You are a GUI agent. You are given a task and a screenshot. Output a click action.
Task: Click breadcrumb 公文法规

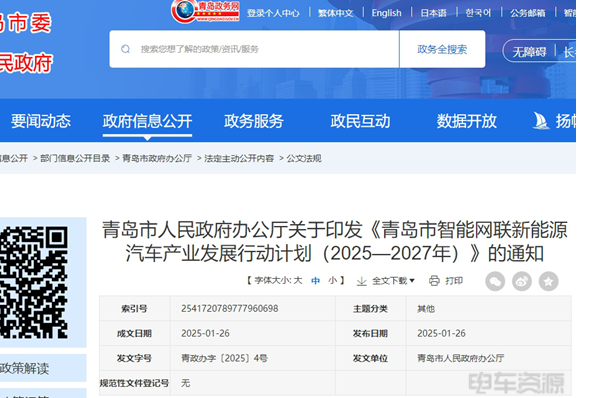click(304, 158)
